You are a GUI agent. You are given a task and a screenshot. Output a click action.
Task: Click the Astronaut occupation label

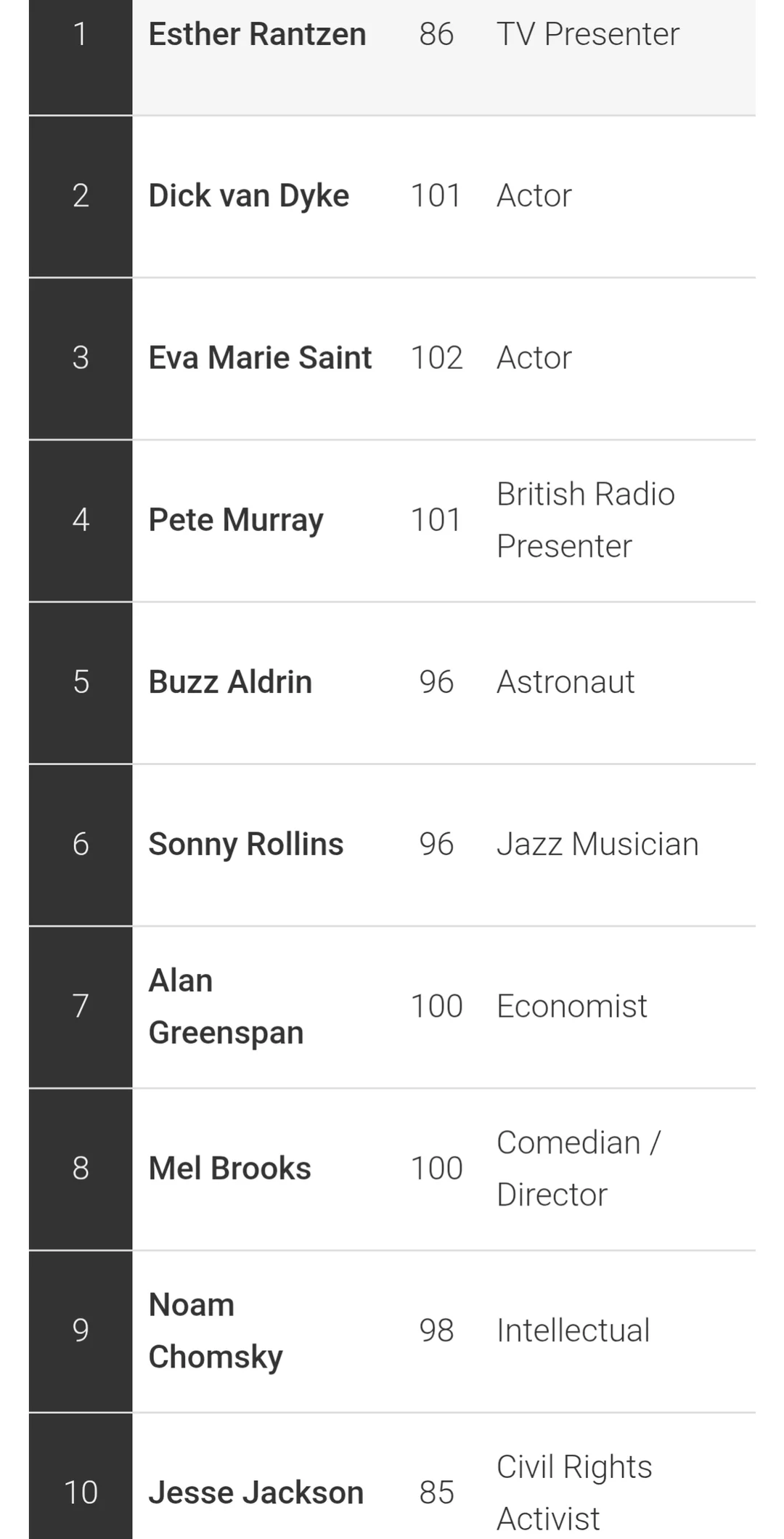coord(565,682)
